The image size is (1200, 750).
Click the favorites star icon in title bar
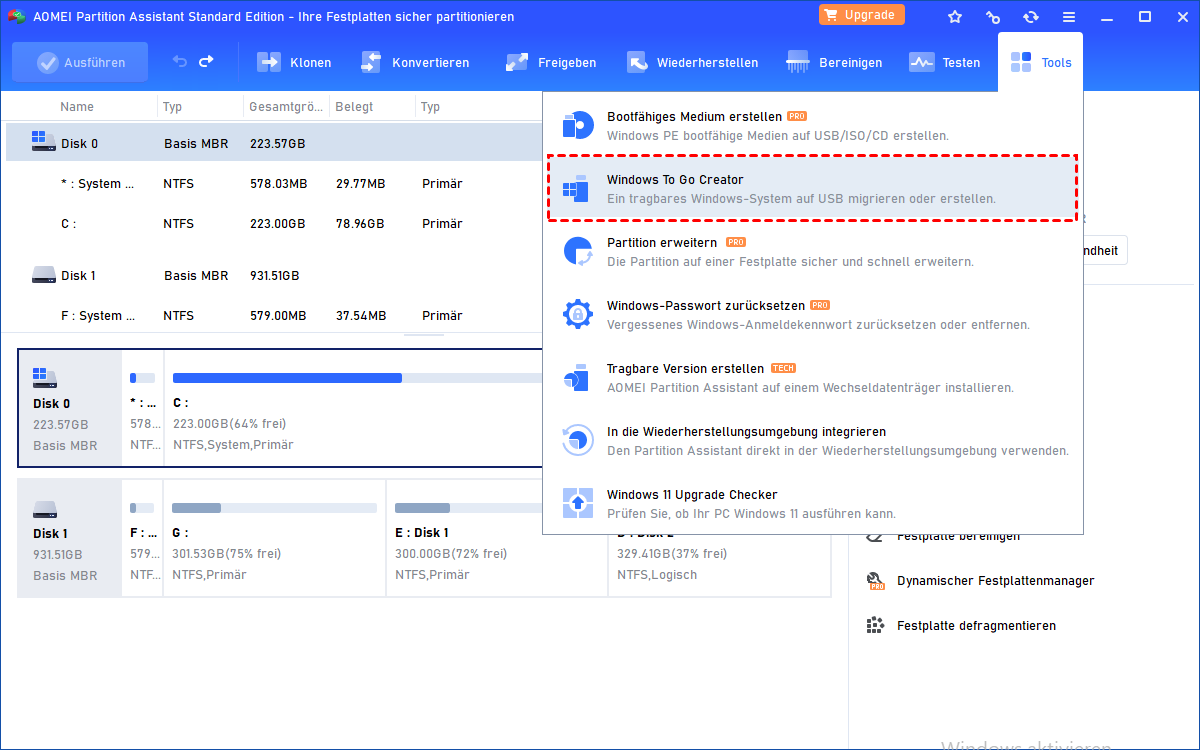point(955,17)
